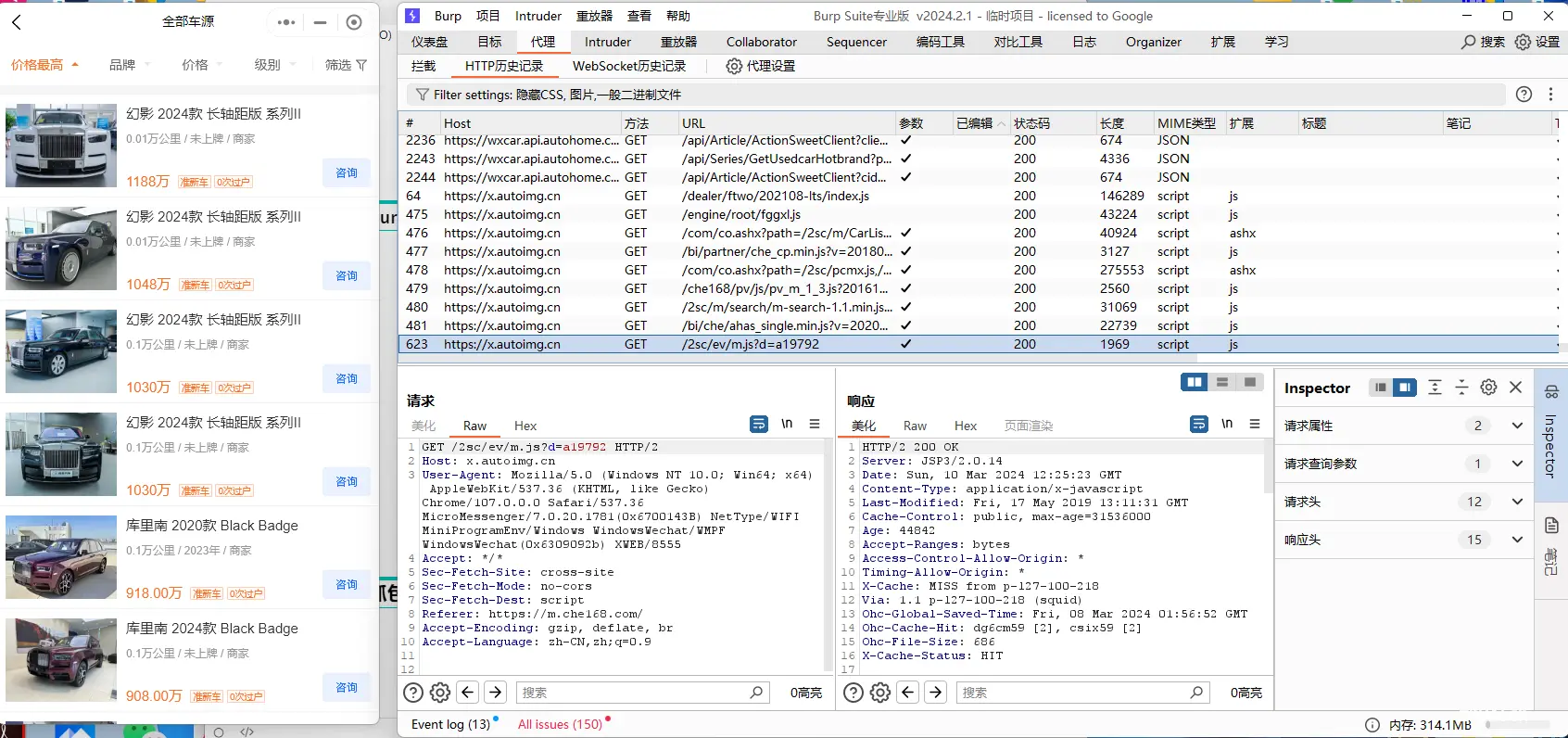Screen dimensions: 1568x738
Task: Open All issues (150) in status bar
Action: 561,724
